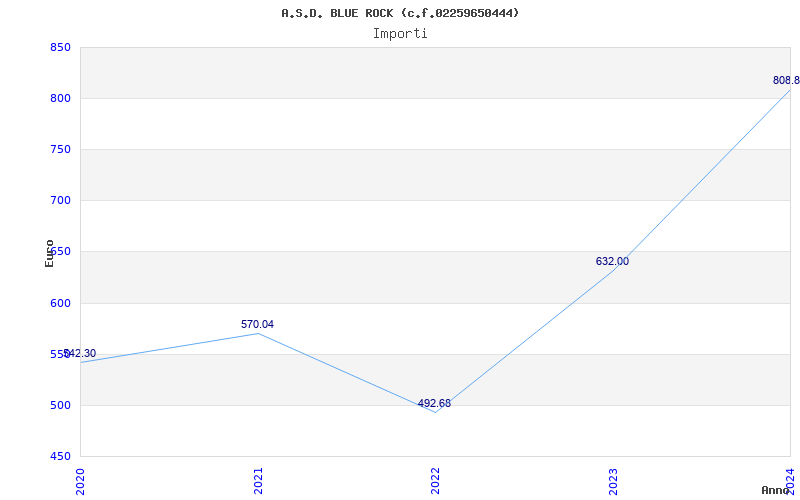Click the 700 y-axis tick label
The height and width of the screenshot is (500, 800).
(60, 200)
